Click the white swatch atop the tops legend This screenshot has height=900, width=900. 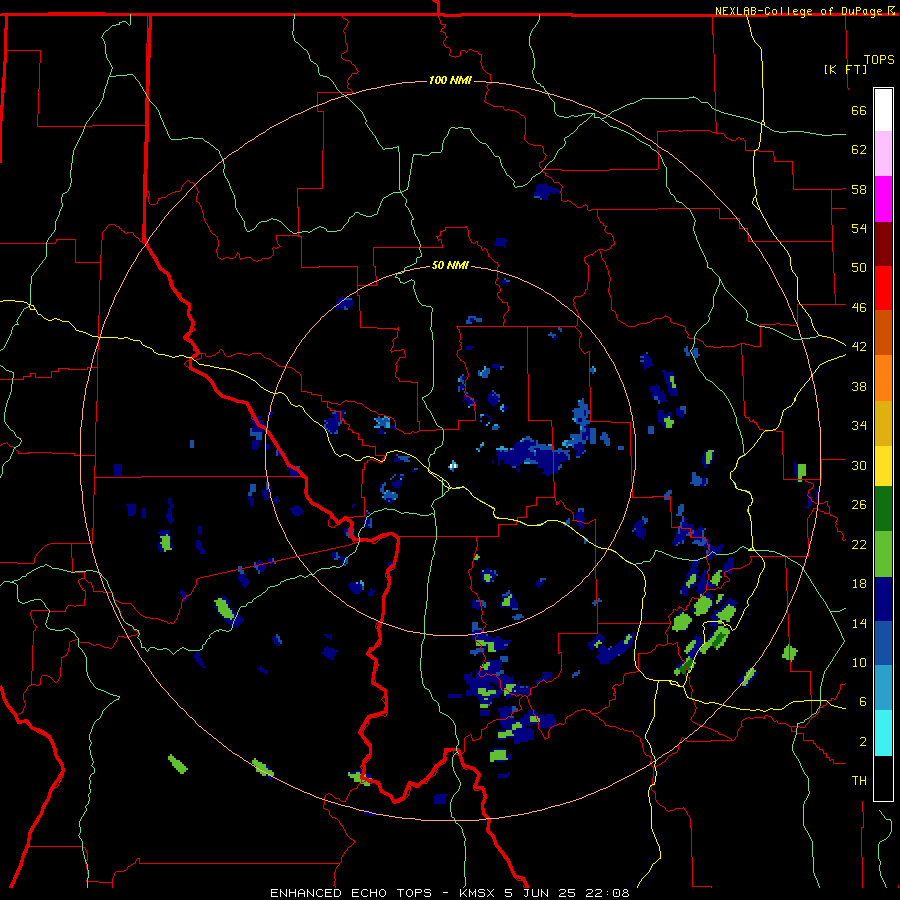pyautogui.click(x=883, y=110)
